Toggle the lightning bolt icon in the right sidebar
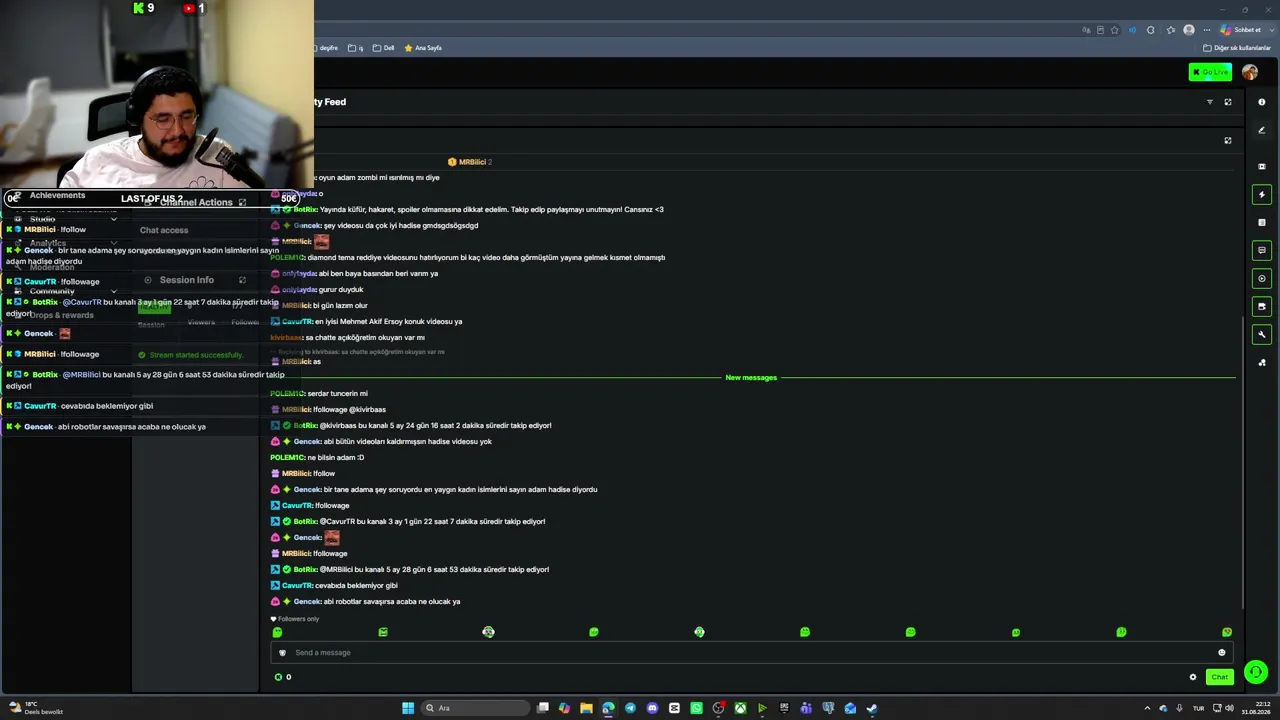Screen dimensions: 1280x720 point(1262,194)
